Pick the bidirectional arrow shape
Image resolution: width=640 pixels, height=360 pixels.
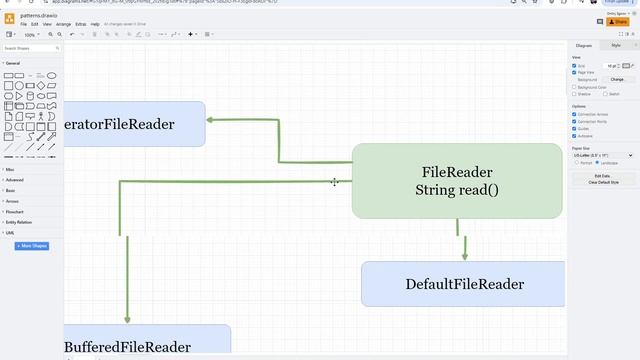[41, 137]
